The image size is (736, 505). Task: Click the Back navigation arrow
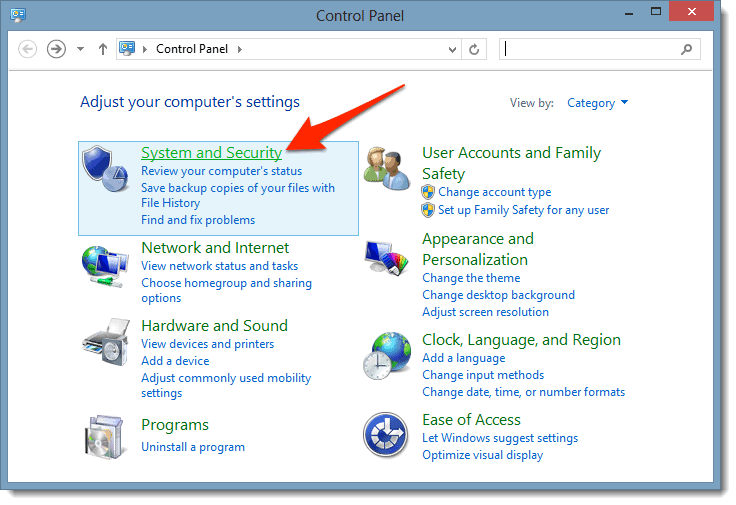click(x=27, y=49)
